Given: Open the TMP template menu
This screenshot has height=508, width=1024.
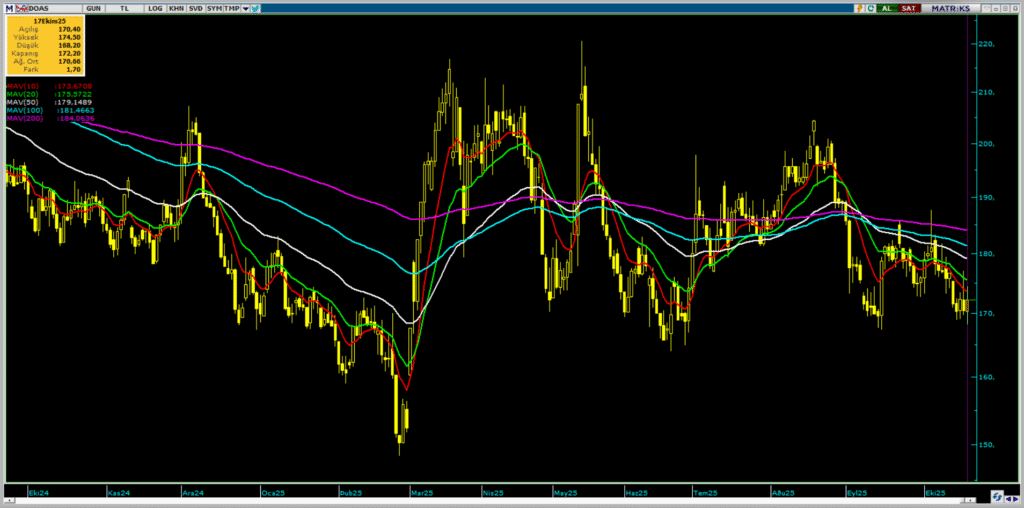Looking at the screenshot, I should click(231, 8).
